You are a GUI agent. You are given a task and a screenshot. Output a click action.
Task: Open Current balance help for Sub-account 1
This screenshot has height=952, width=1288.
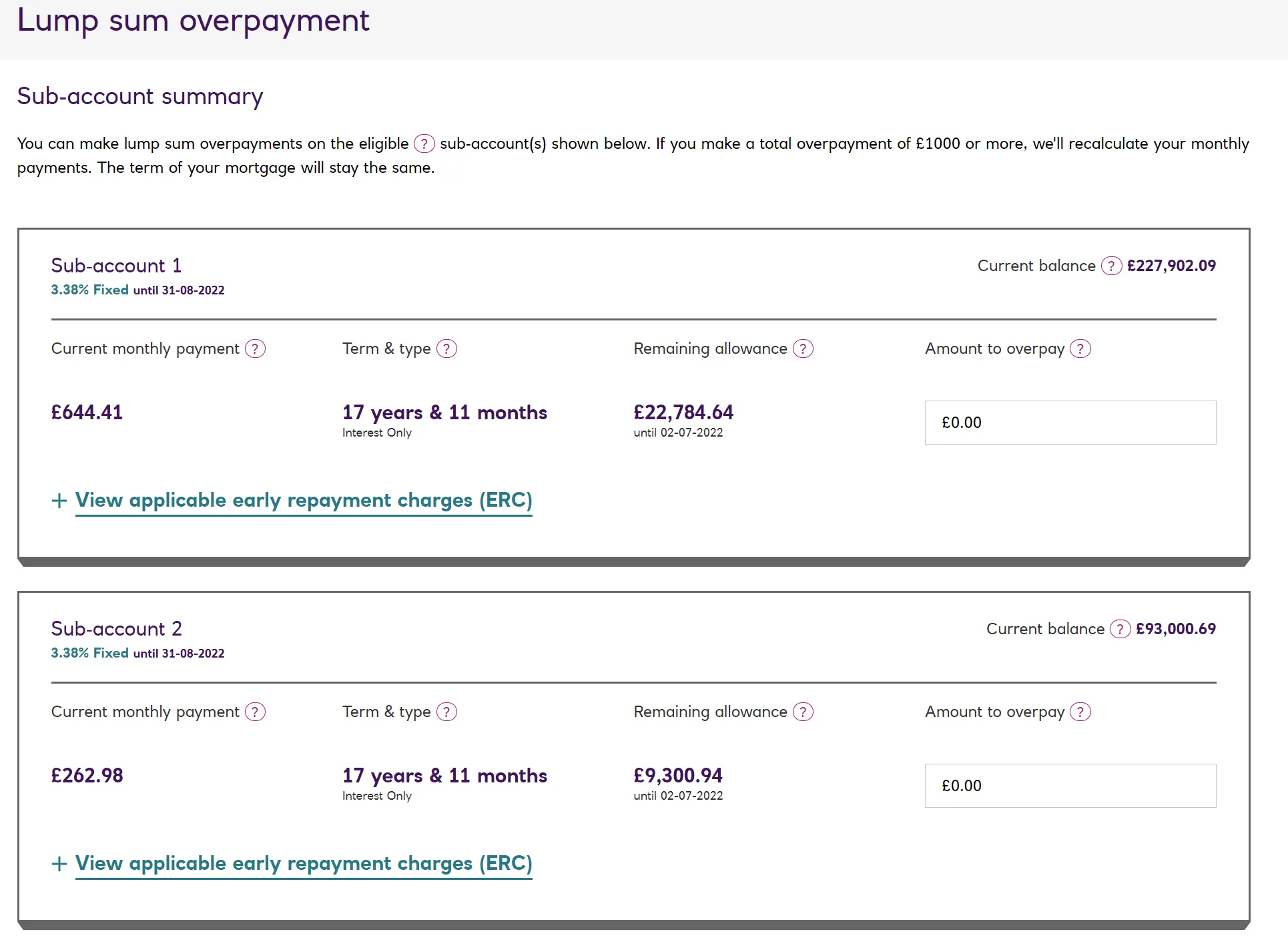1111,266
